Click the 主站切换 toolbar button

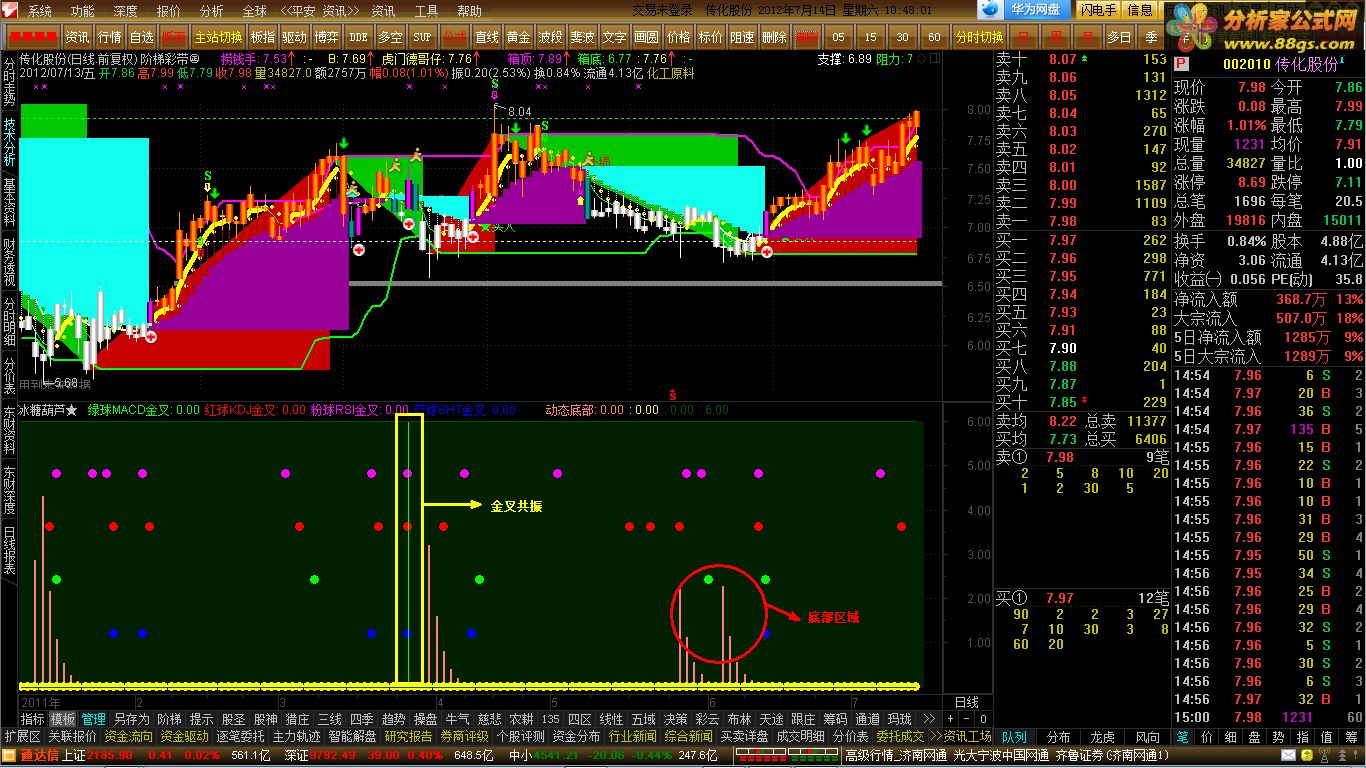(x=219, y=37)
